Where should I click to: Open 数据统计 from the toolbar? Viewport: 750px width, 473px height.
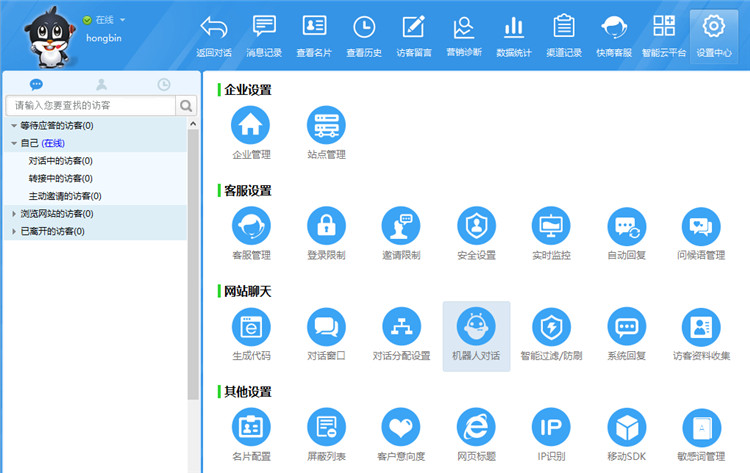tap(514, 35)
